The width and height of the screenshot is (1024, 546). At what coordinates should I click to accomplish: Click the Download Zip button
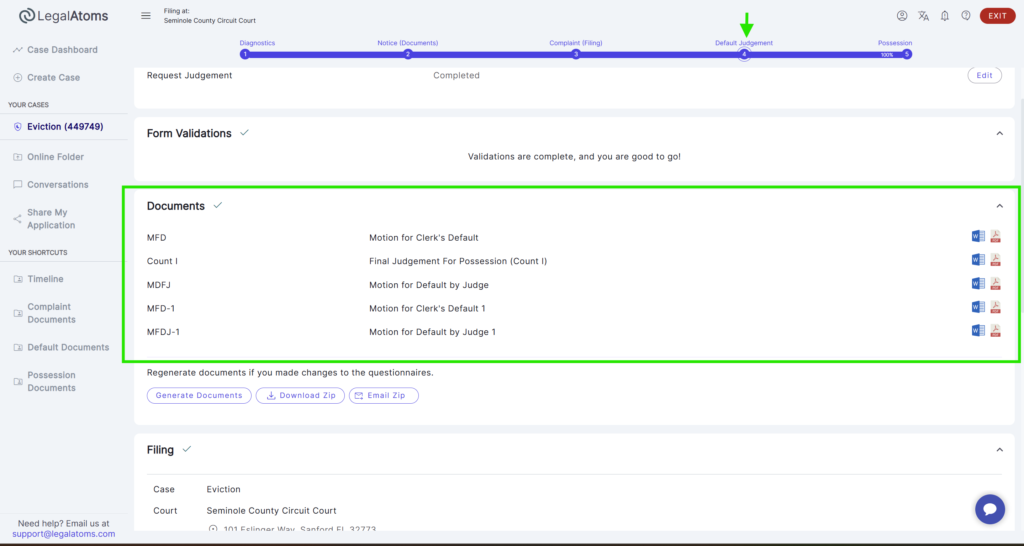click(300, 395)
